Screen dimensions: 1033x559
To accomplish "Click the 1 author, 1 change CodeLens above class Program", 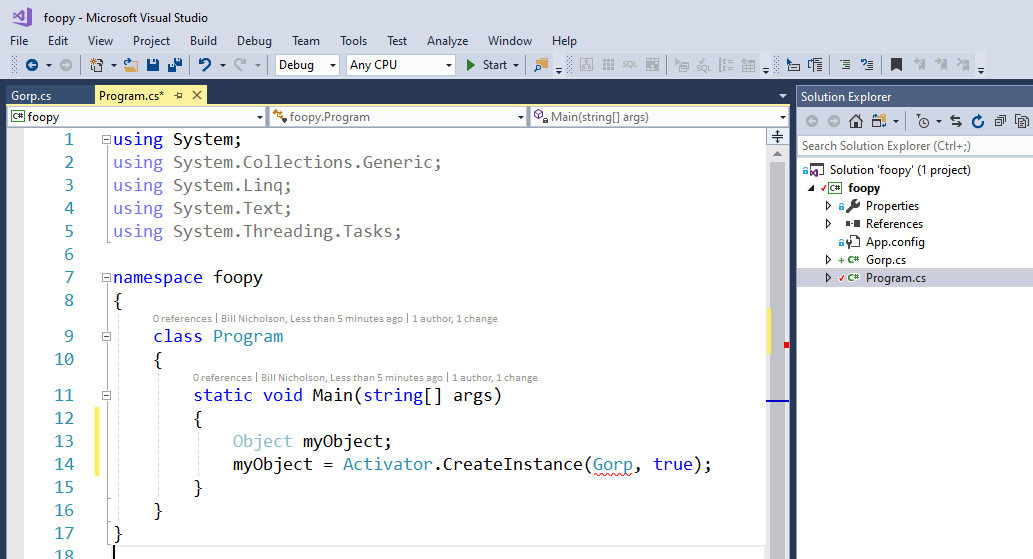I will pos(455,319).
